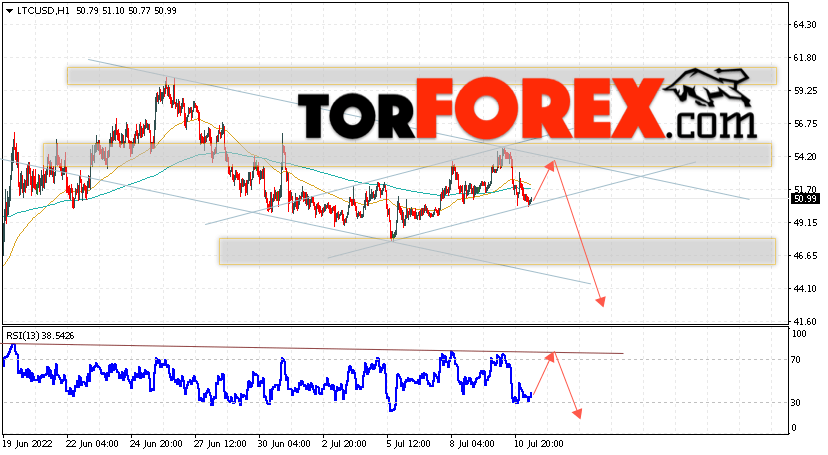Viewport: 828px width, 455px height.
Task: Select the 19 Jun 2022 date label
Action: (27, 443)
